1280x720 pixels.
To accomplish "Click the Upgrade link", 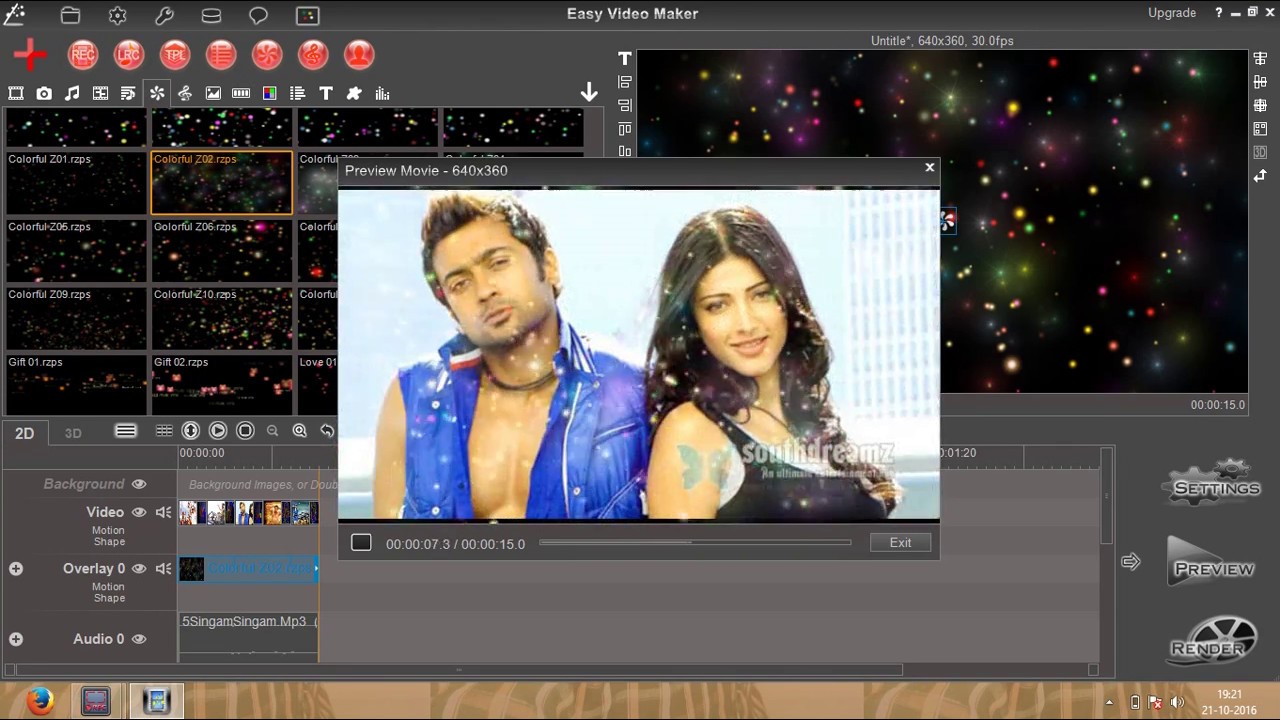I will [x=1172, y=13].
